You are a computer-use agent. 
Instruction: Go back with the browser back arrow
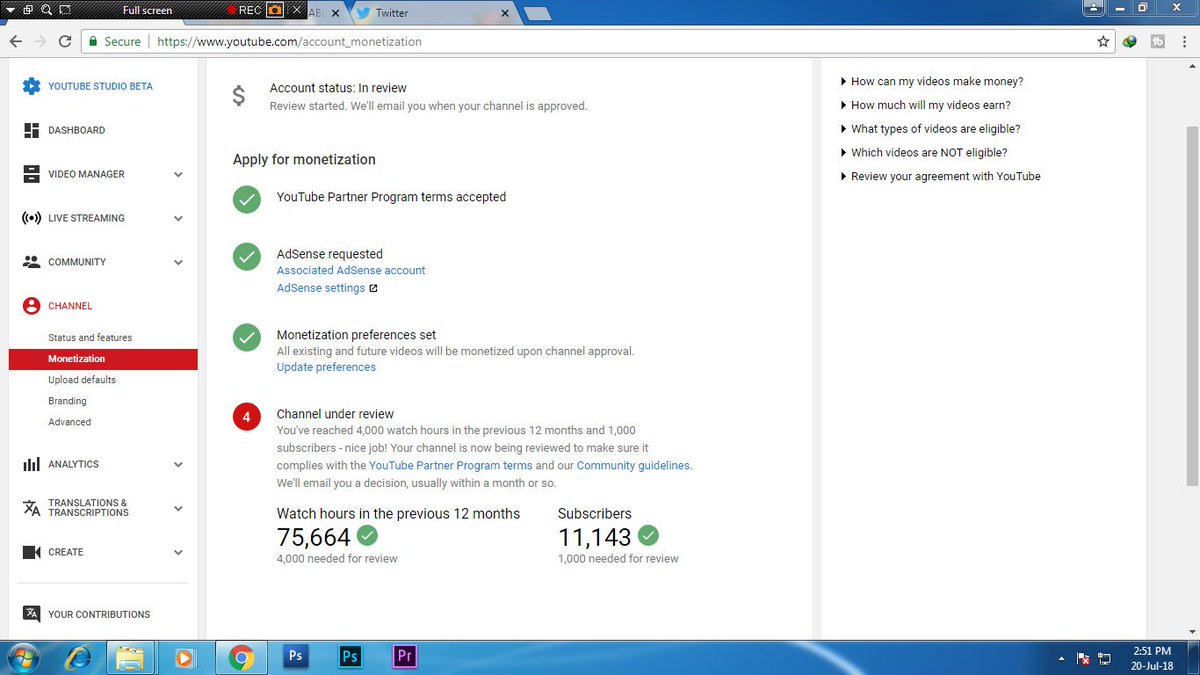16,42
